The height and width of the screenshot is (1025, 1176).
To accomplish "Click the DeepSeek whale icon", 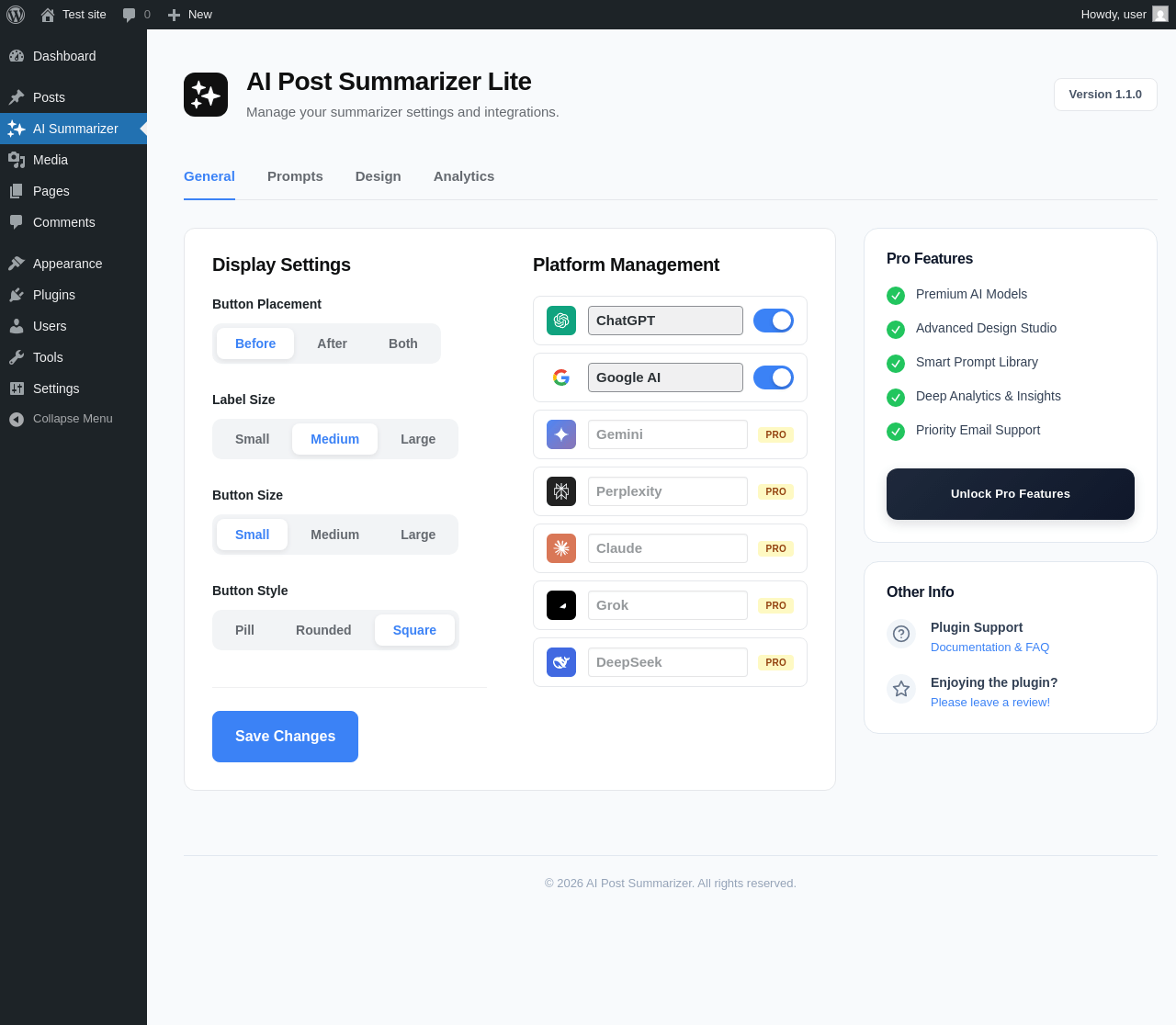I will point(561,662).
